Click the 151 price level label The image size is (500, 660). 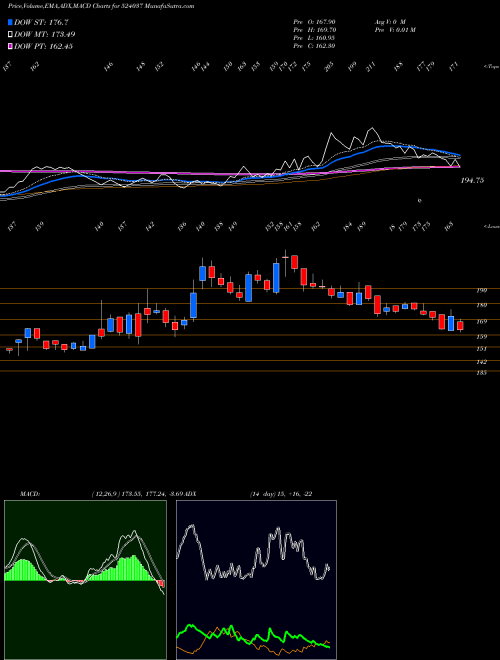[481, 349]
